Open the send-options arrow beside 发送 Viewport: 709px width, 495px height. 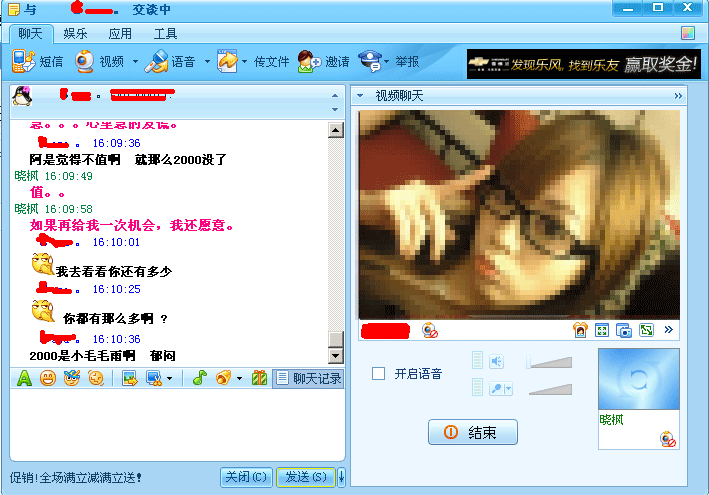coord(343,477)
